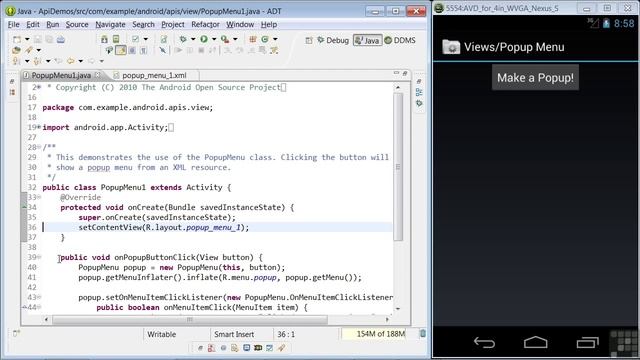The image size is (640, 360).
Task: Click the New Java Package icon
Action: click(x=253, y=39)
